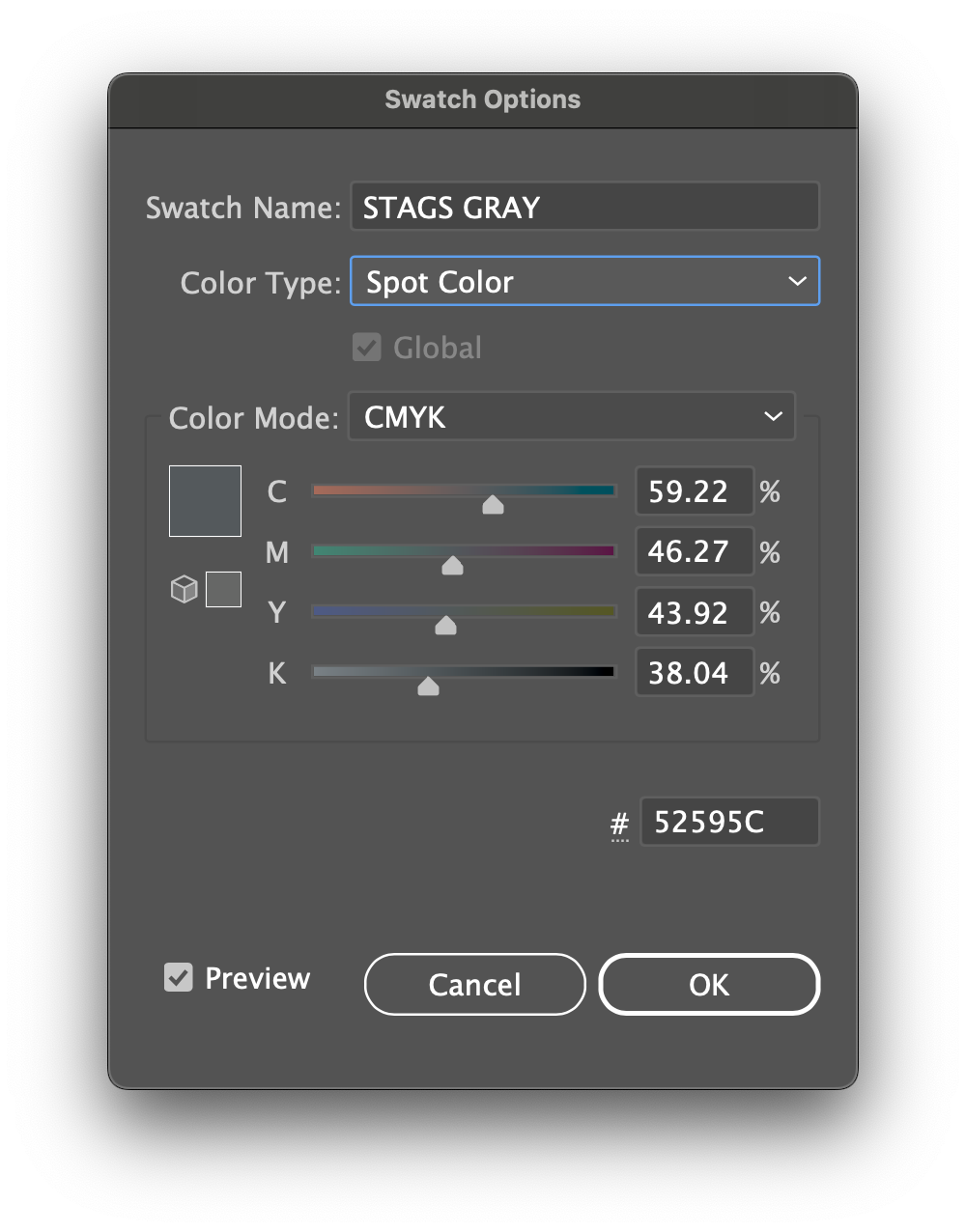Click the hex color code field

click(x=729, y=822)
